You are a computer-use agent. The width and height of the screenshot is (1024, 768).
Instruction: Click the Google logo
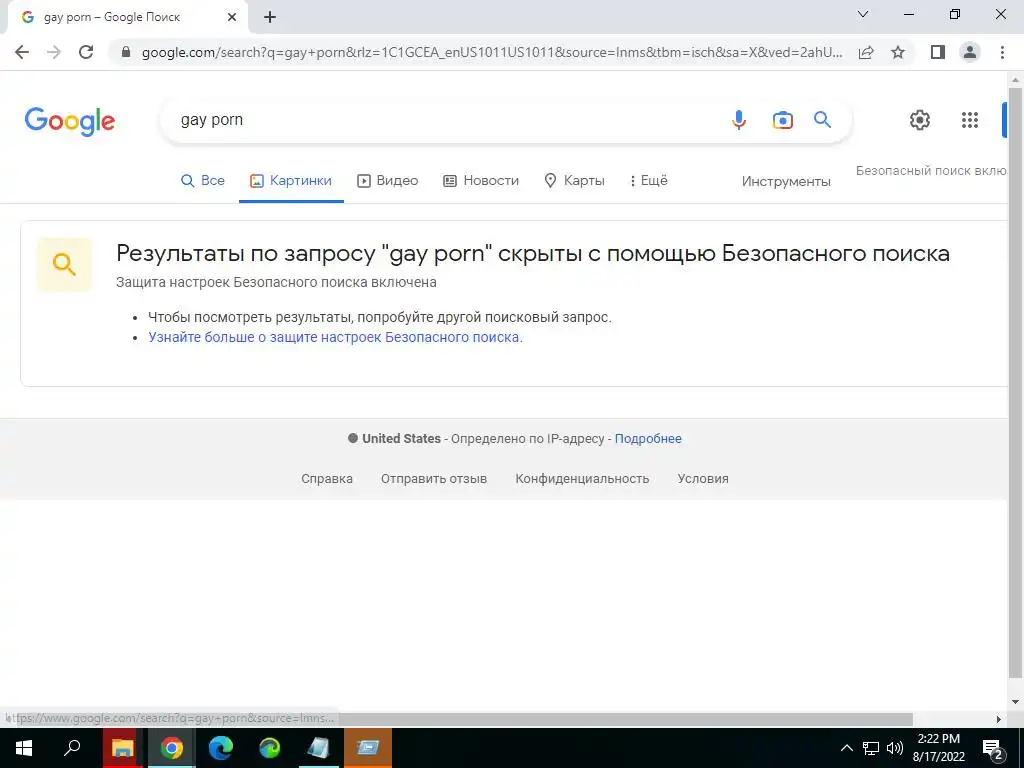(x=70, y=121)
